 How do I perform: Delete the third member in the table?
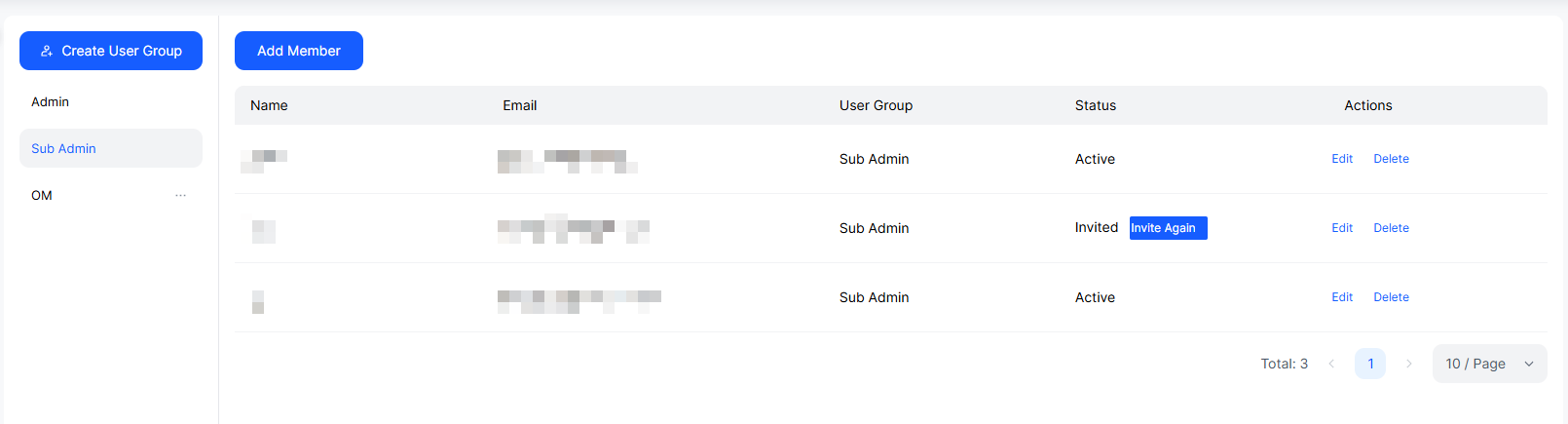tap(1391, 297)
